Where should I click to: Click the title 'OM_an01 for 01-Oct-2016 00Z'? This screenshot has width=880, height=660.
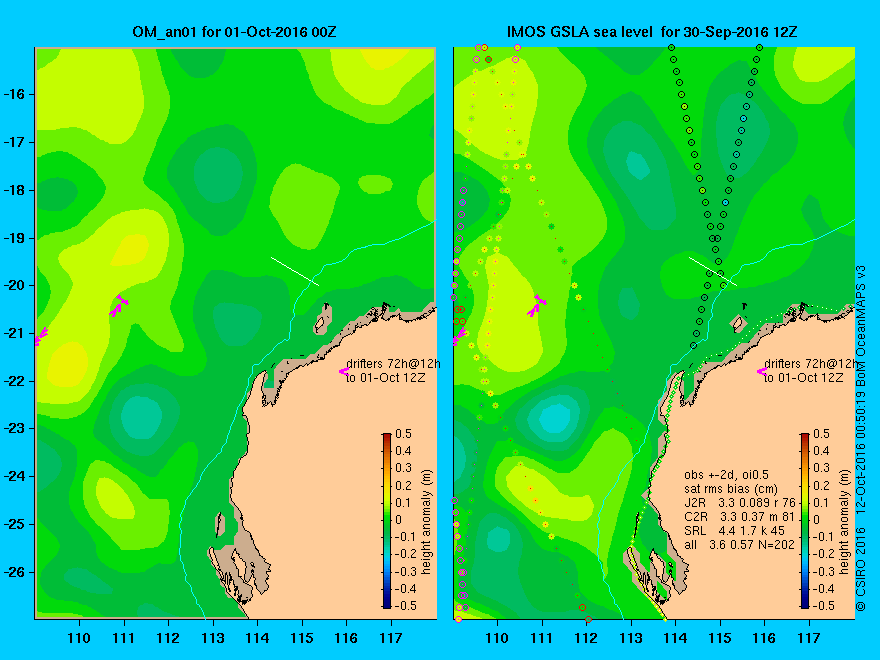pos(235,32)
